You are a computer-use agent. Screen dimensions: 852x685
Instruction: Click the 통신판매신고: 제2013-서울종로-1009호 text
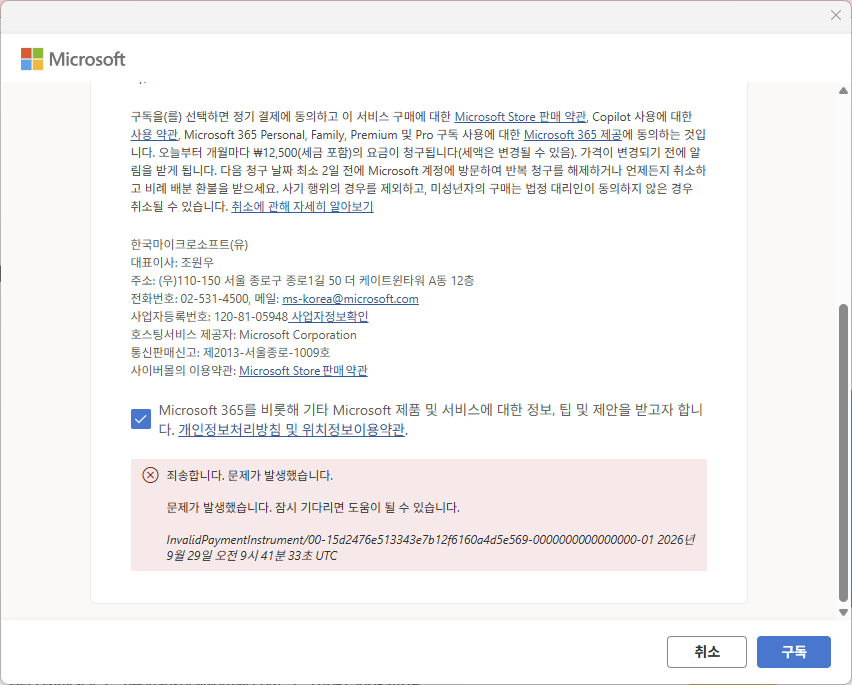point(230,353)
